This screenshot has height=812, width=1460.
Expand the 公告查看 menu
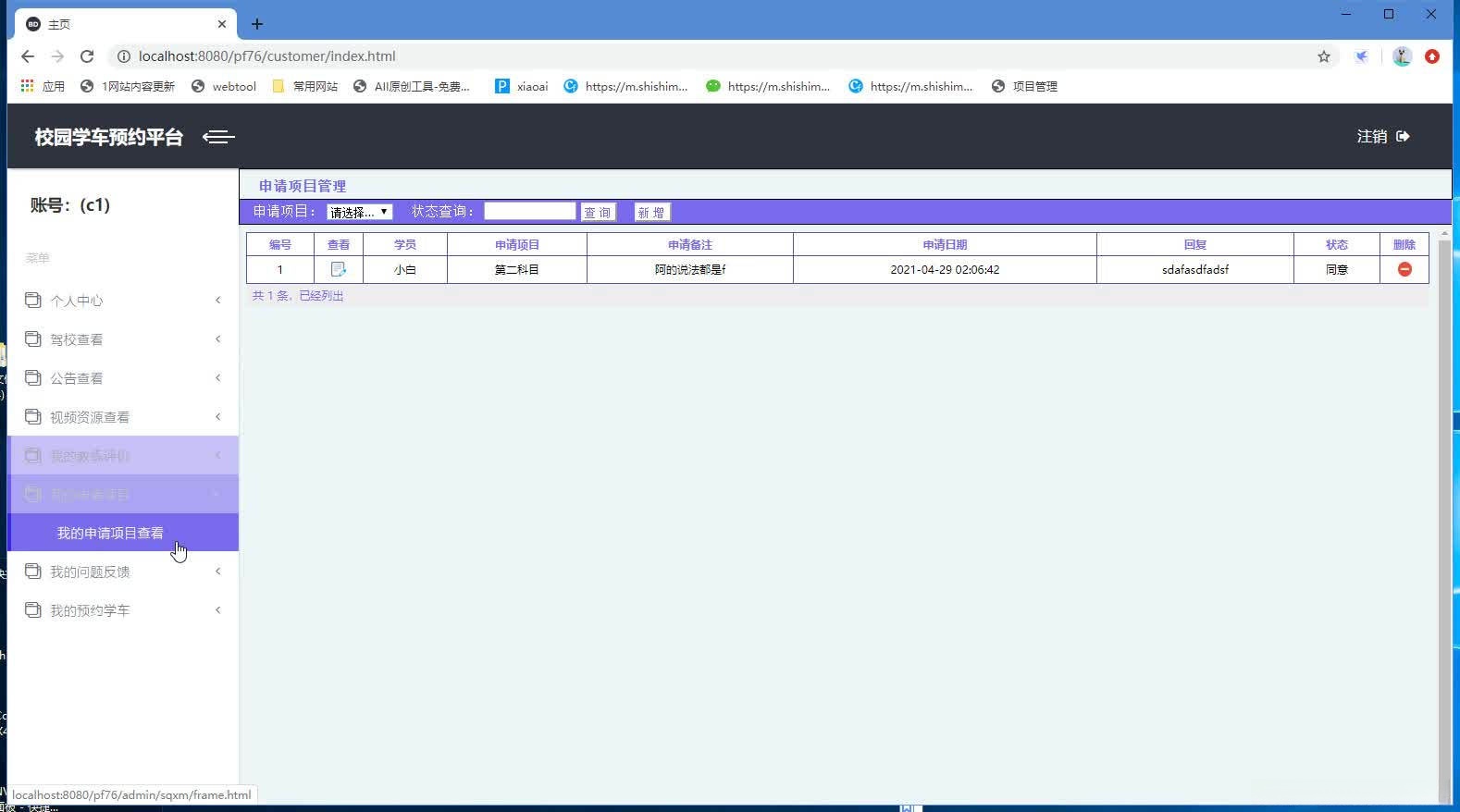[122, 377]
